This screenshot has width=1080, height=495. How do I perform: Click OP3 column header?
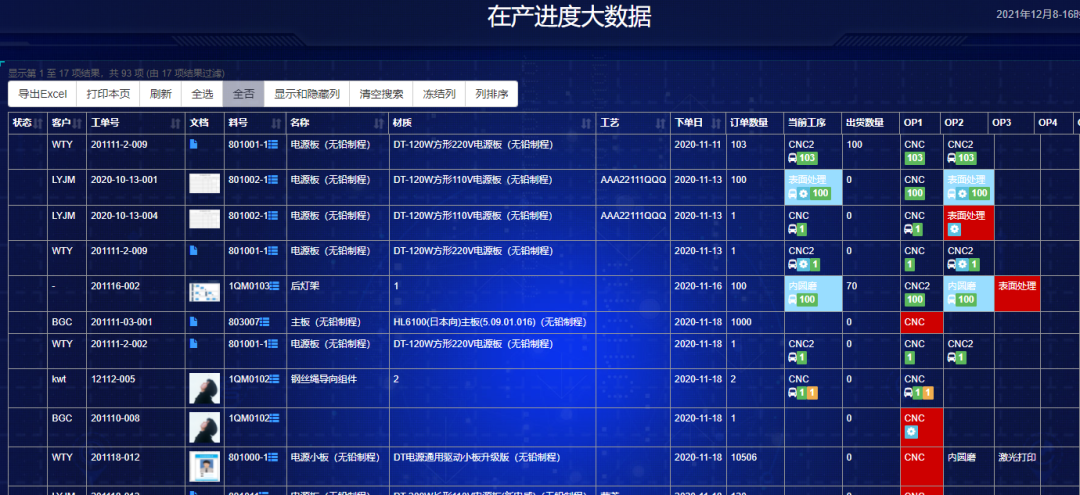(1010, 123)
